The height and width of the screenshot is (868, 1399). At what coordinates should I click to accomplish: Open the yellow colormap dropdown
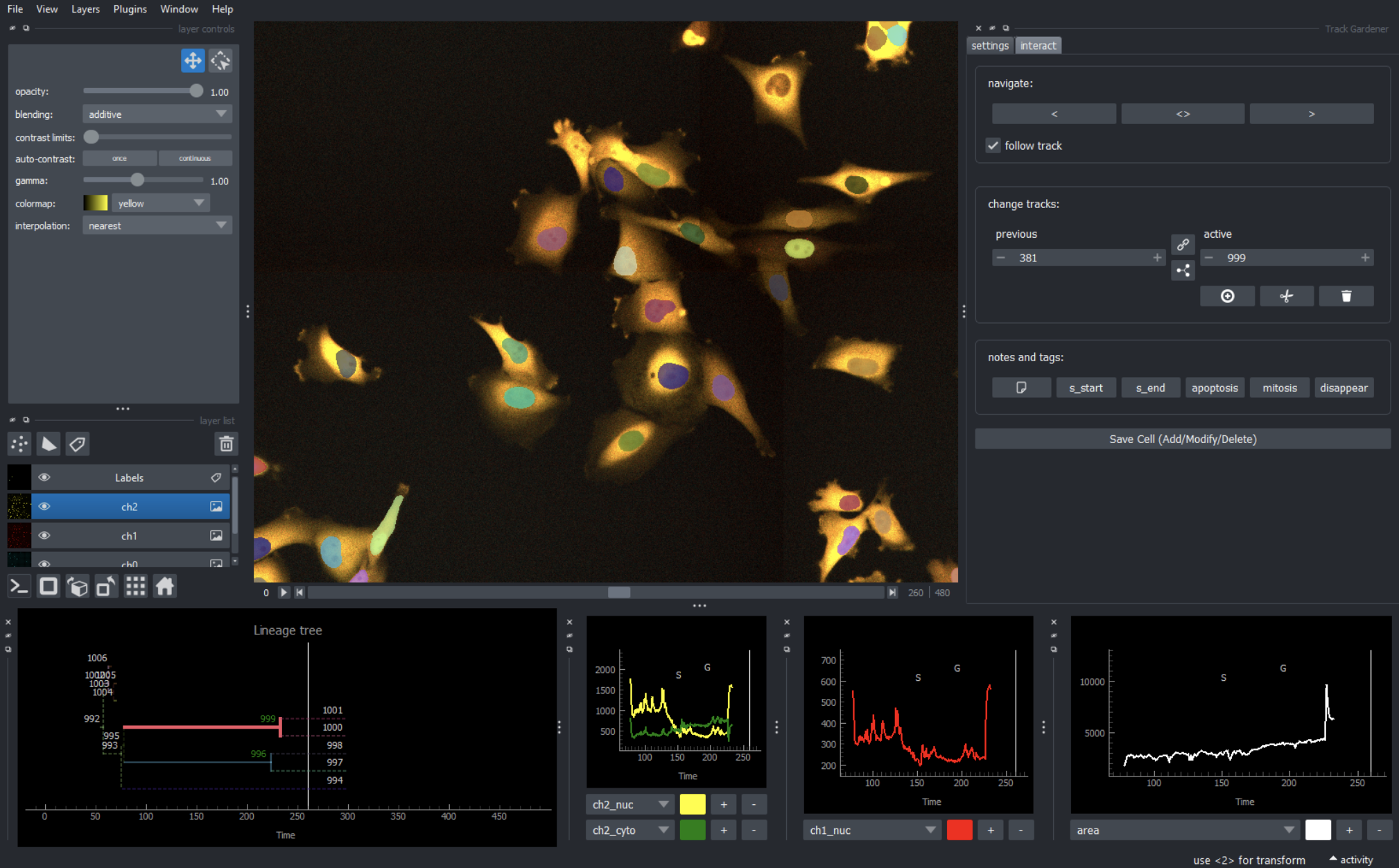(161, 203)
